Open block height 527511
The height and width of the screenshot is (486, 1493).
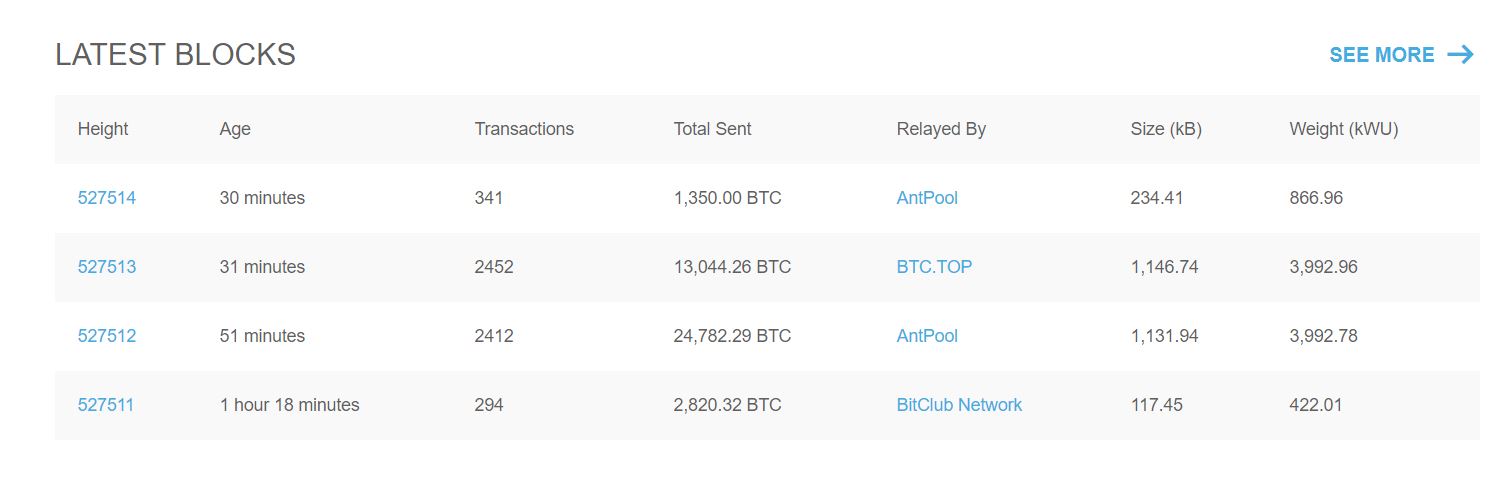[105, 405]
